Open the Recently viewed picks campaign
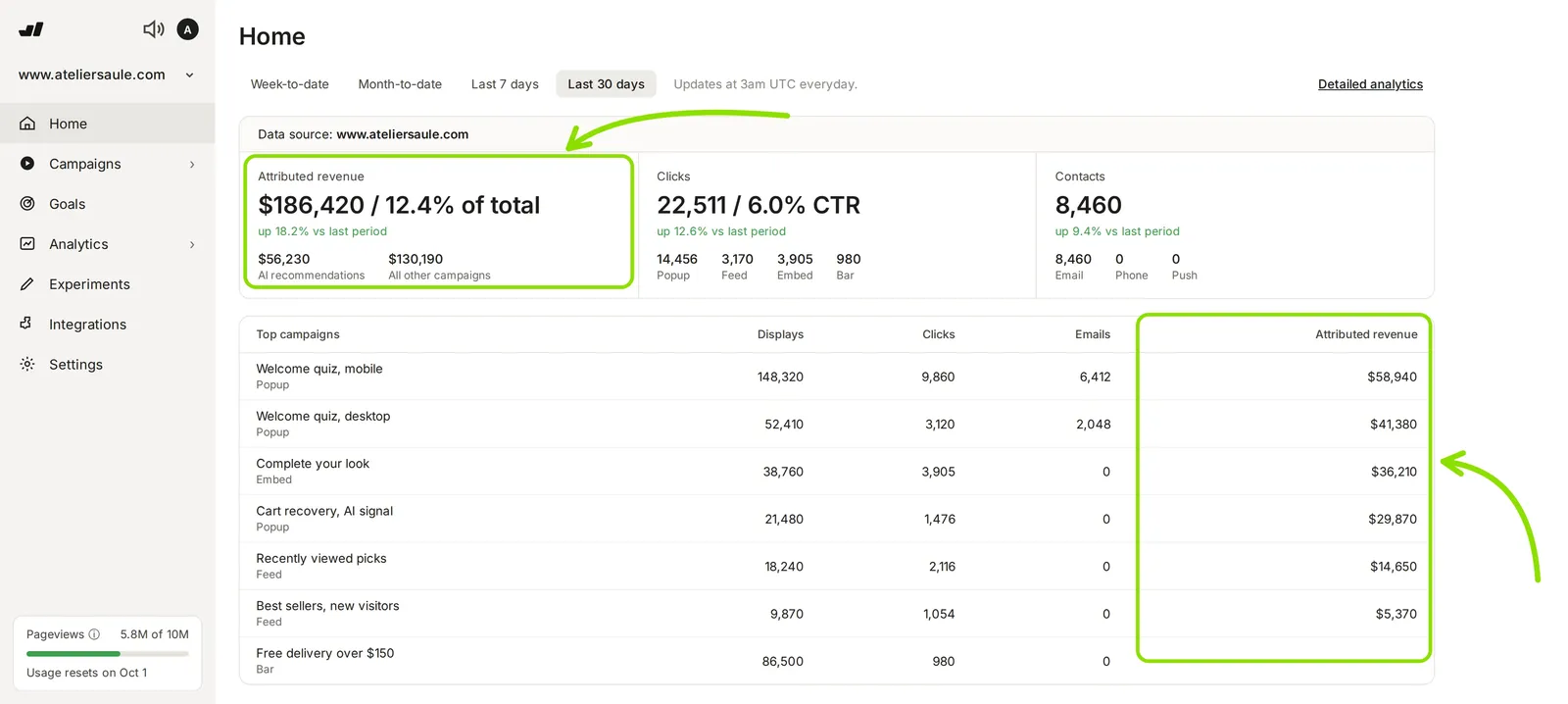The image size is (1568, 704). 321,558
